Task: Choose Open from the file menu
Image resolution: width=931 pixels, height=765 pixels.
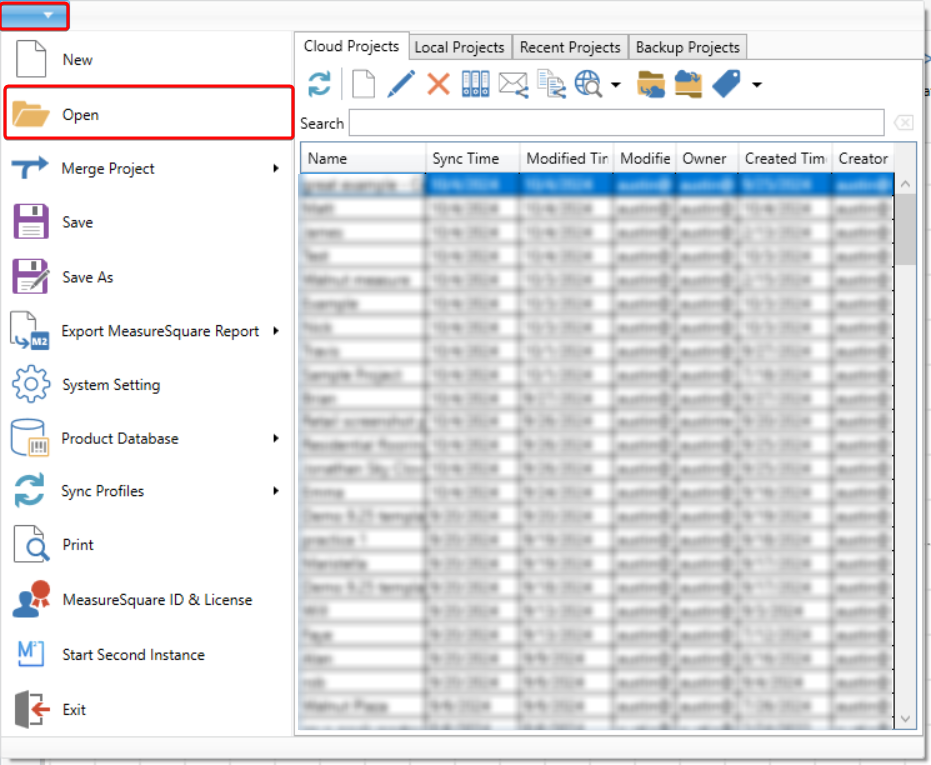Action: point(148,113)
